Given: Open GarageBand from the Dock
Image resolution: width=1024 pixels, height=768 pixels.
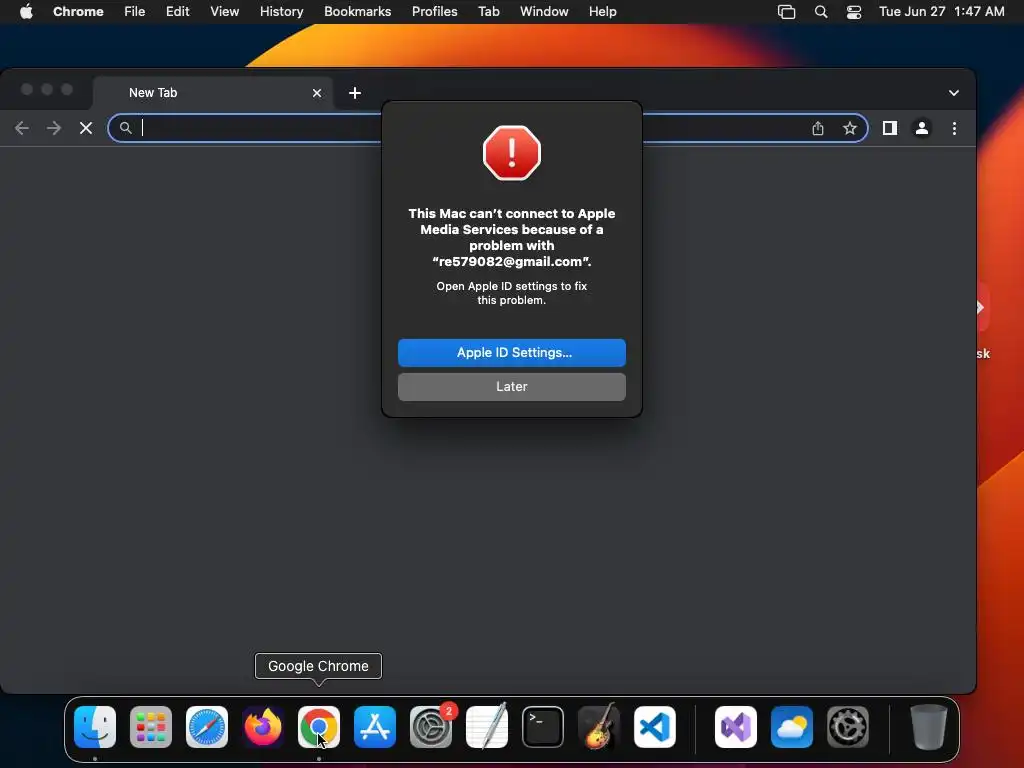Looking at the screenshot, I should (x=599, y=727).
